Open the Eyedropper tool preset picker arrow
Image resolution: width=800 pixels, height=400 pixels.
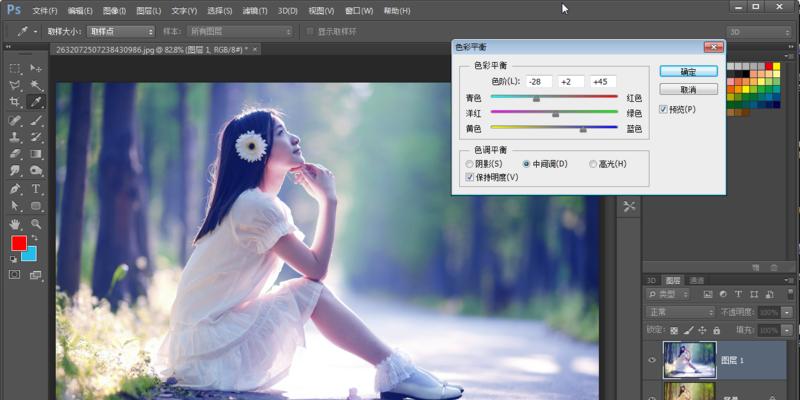coord(35,32)
